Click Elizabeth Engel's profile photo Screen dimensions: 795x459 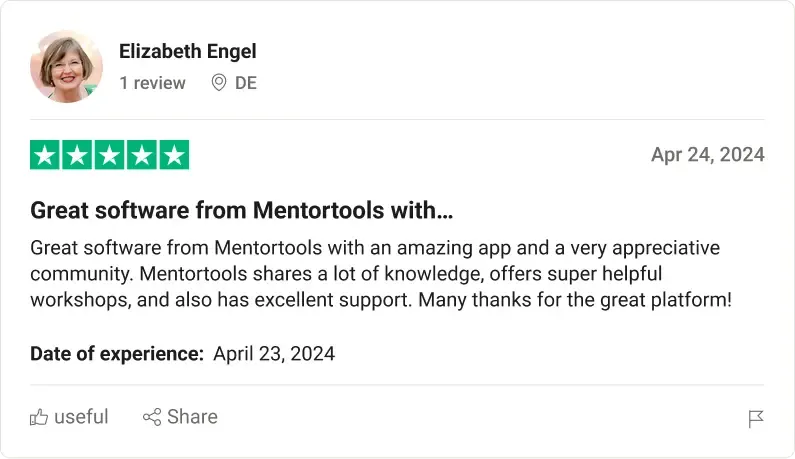tap(67, 66)
